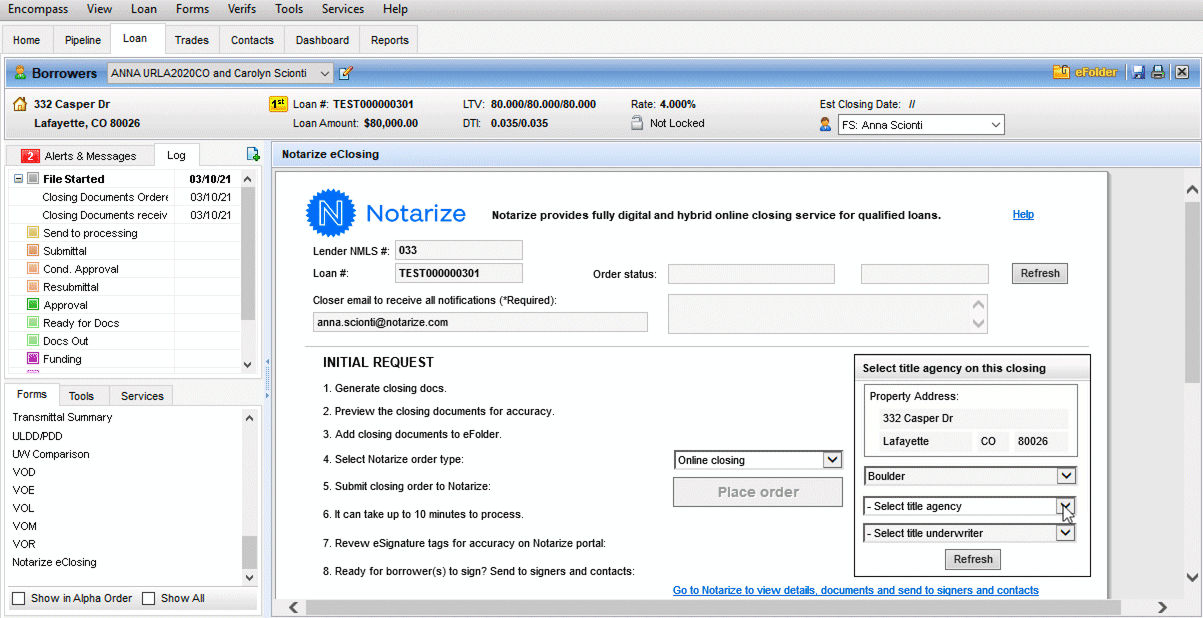Click the closer email input field
1203x618 pixels.
tap(480, 322)
